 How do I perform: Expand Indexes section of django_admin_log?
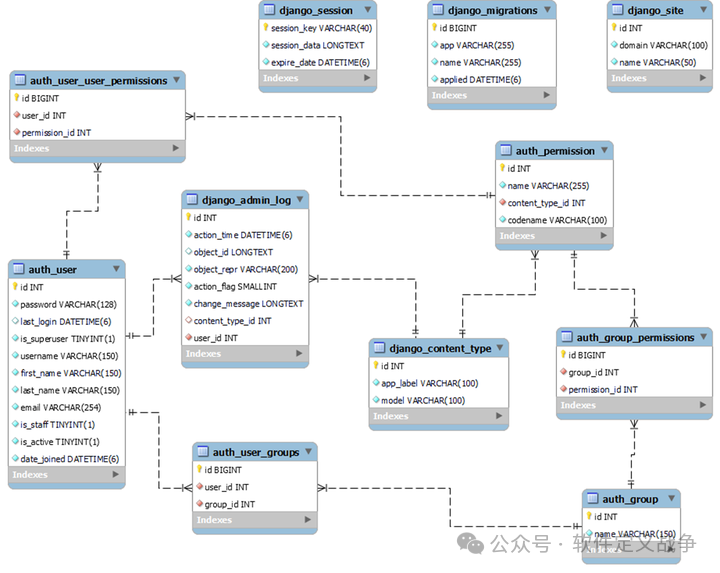(x=299, y=353)
